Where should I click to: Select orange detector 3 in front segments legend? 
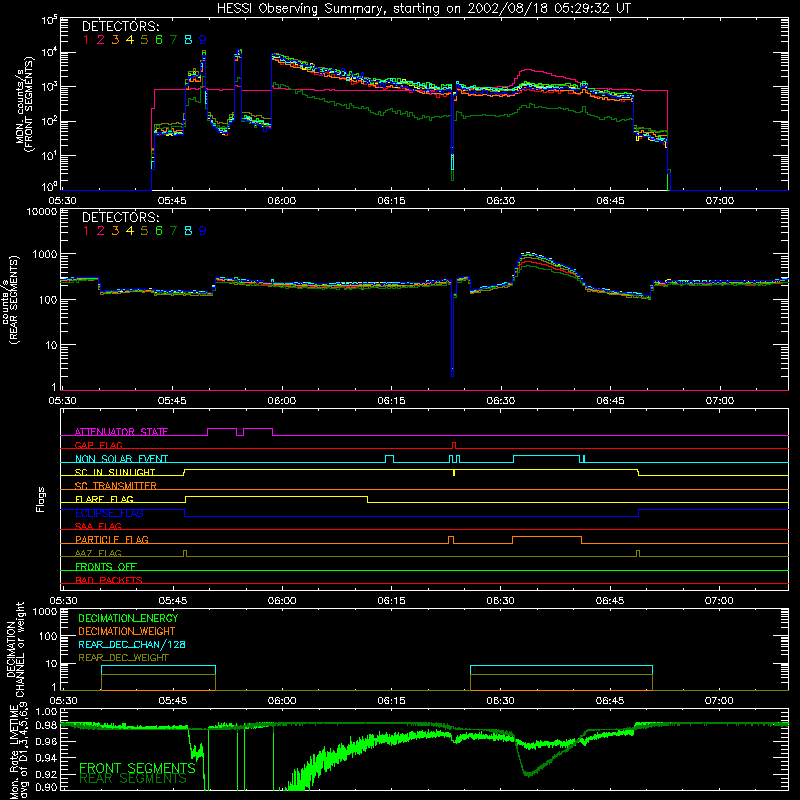coord(115,40)
